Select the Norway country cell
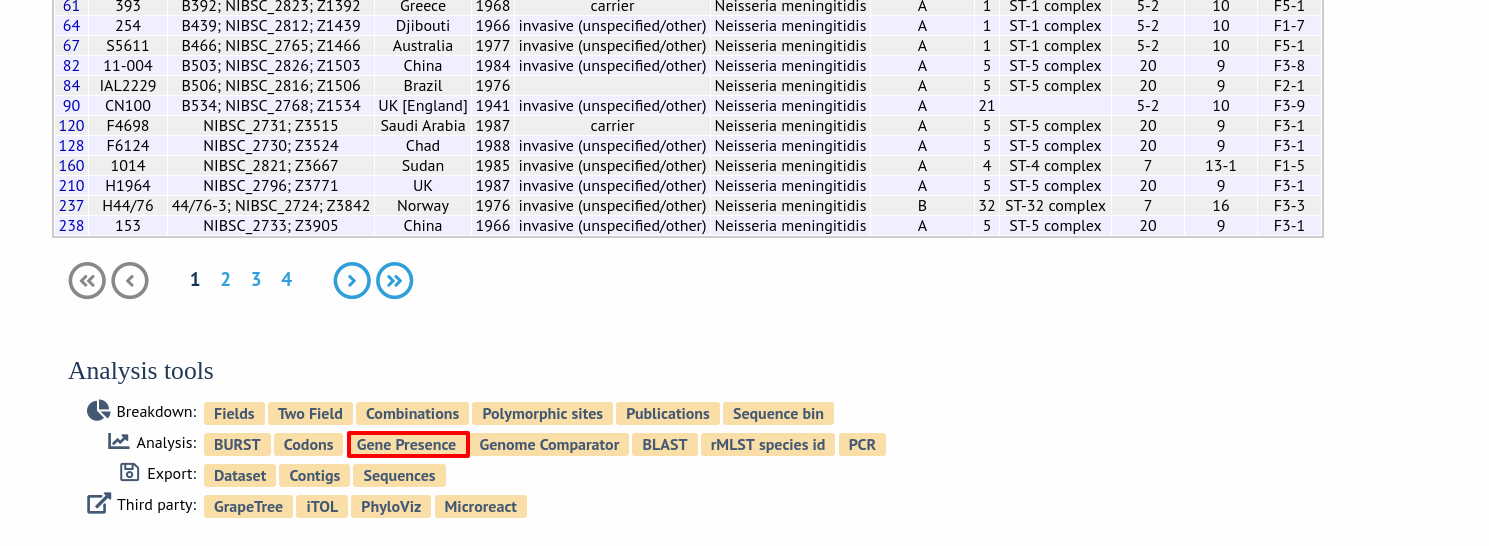The height and width of the screenshot is (546, 1489). pos(423,206)
